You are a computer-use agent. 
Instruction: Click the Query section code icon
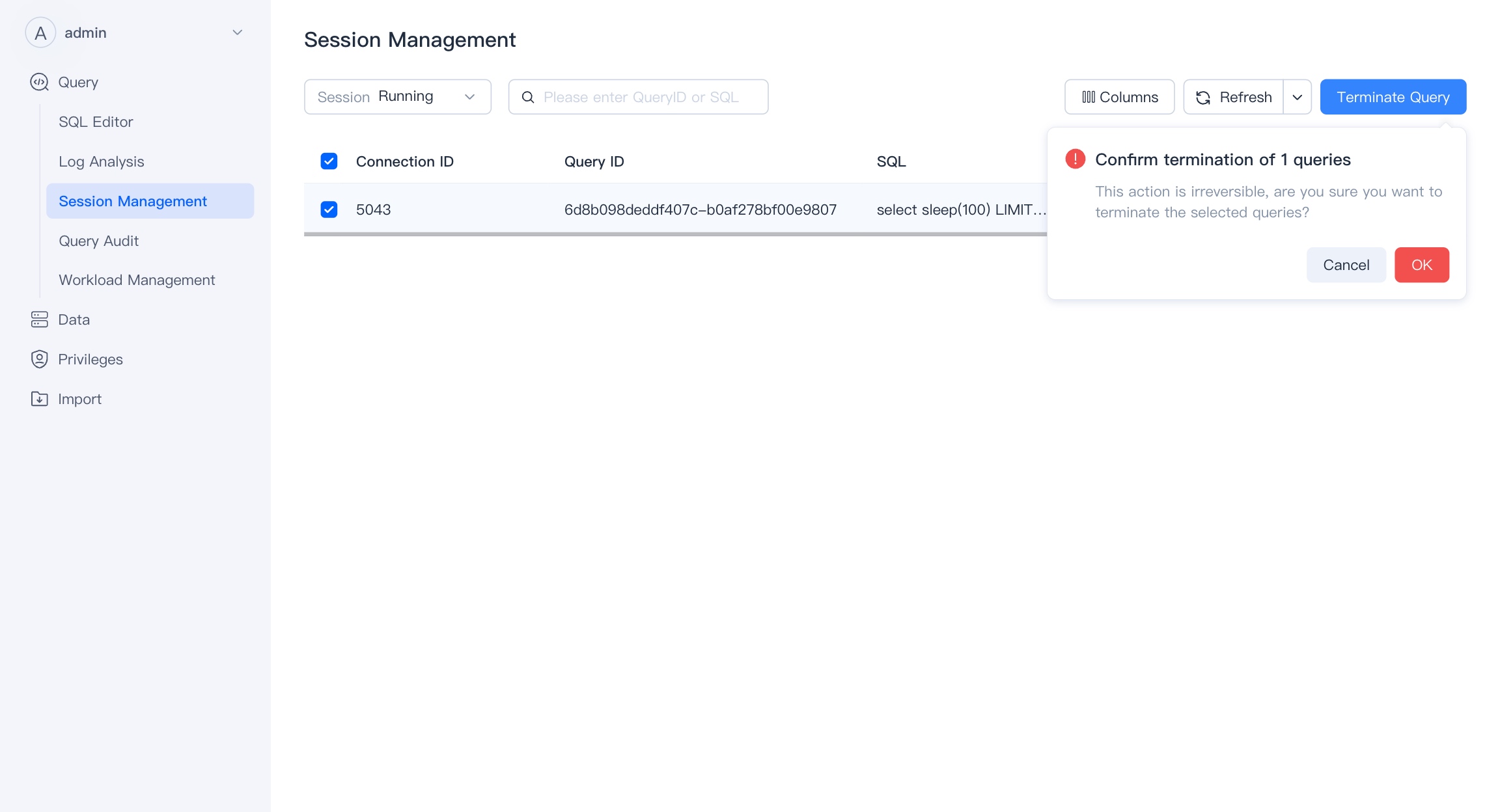point(39,82)
